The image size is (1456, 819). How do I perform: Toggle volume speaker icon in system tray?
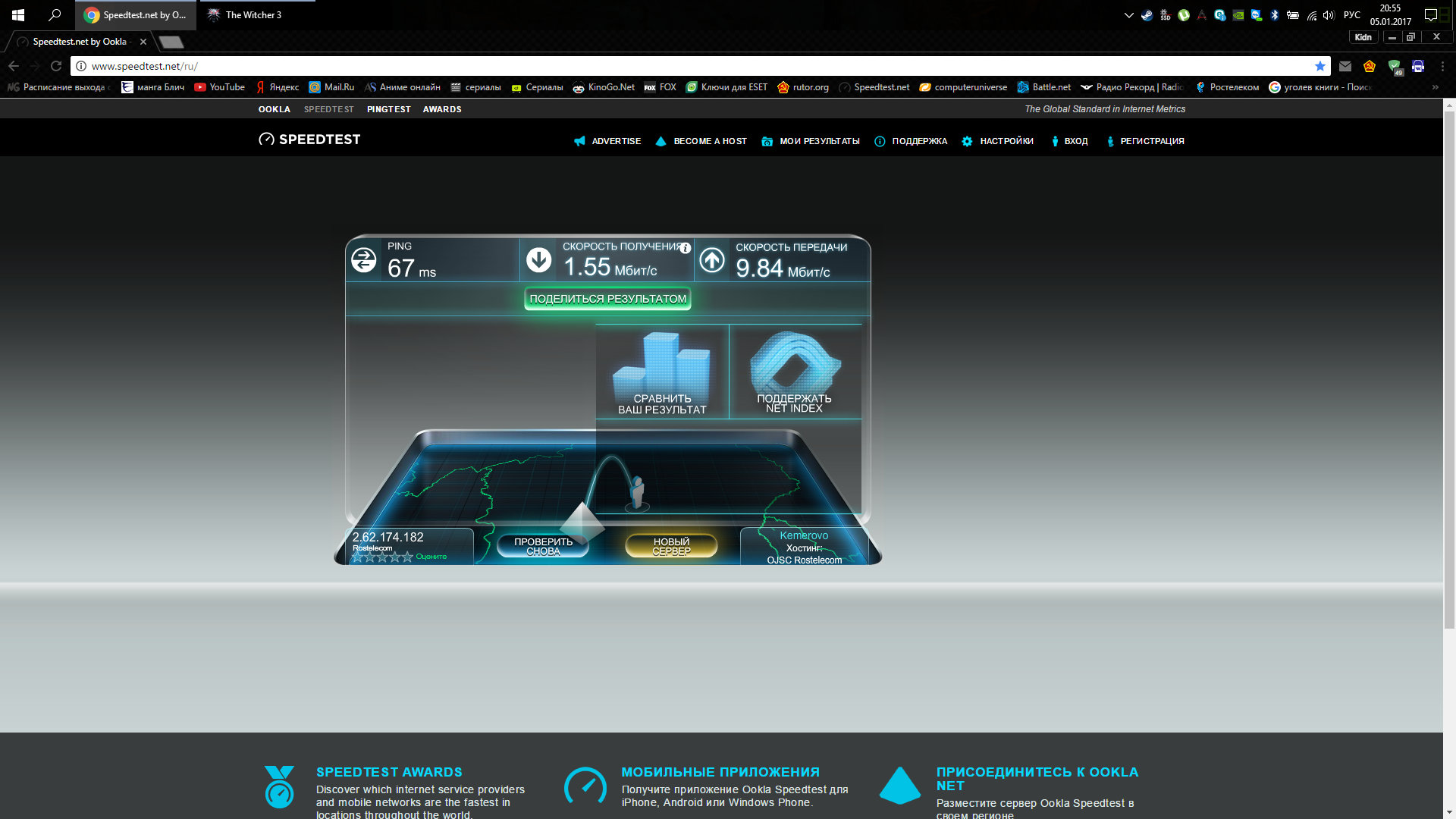1329,15
